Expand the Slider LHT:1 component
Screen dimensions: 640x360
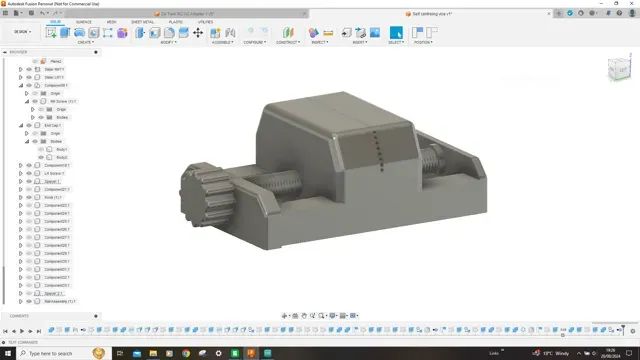[21, 78]
